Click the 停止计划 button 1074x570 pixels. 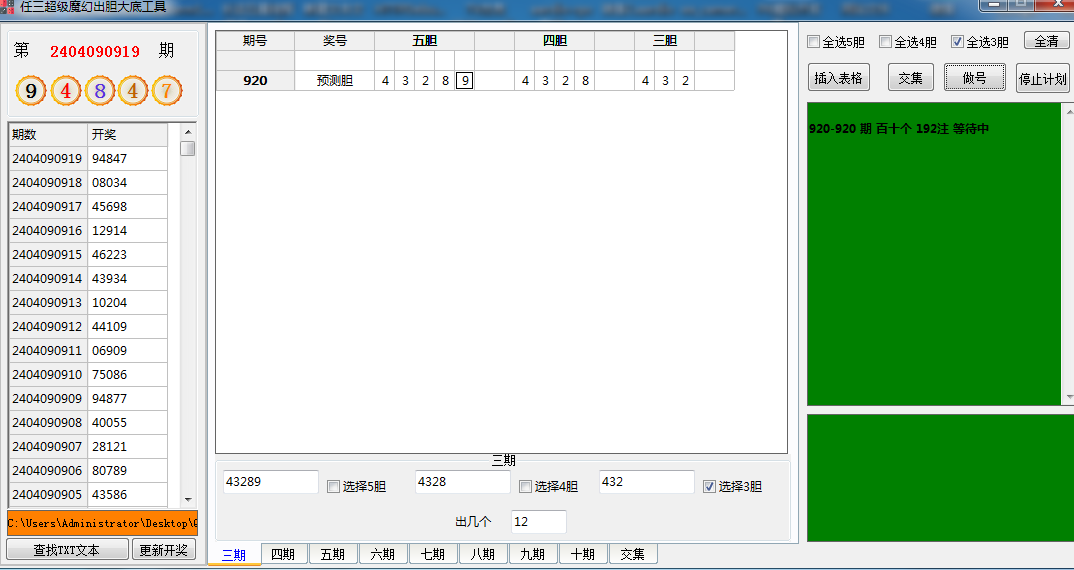click(1043, 78)
